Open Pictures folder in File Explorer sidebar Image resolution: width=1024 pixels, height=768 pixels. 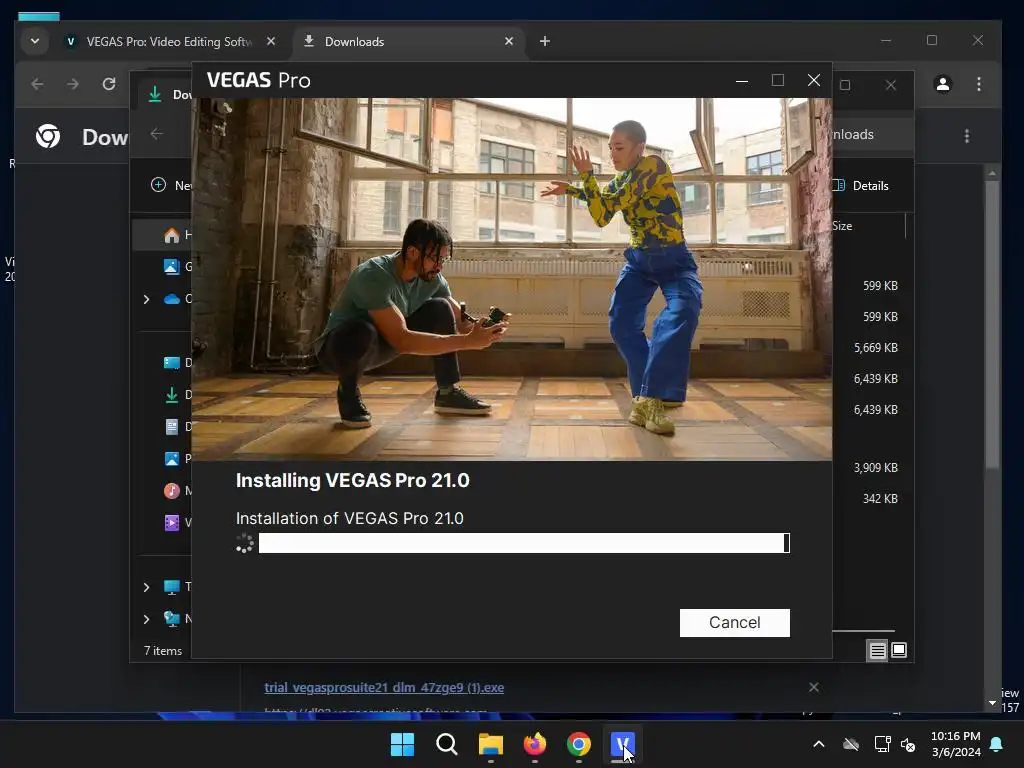(x=172, y=458)
